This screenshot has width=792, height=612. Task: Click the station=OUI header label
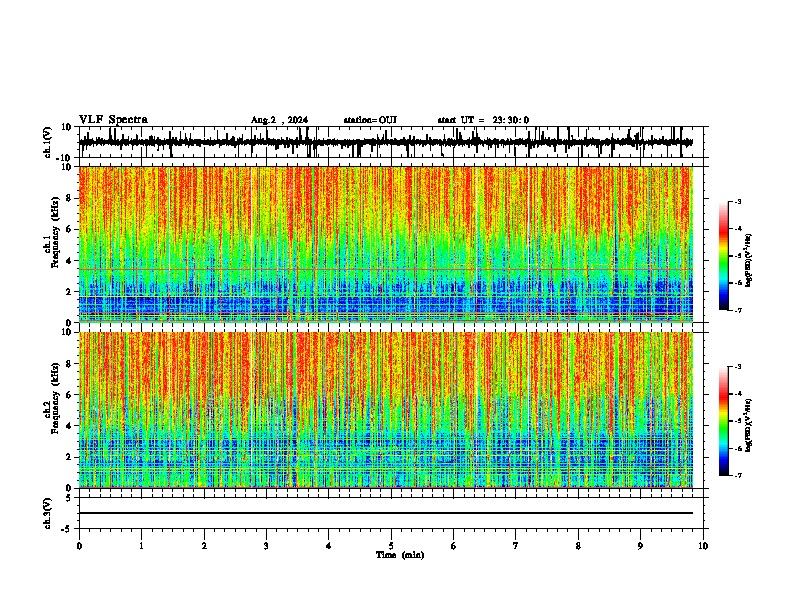tap(370, 120)
